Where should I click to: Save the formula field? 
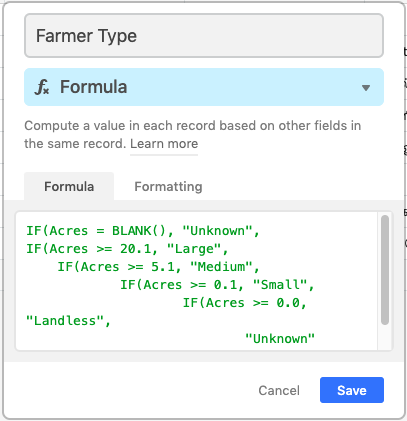tap(352, 390)
